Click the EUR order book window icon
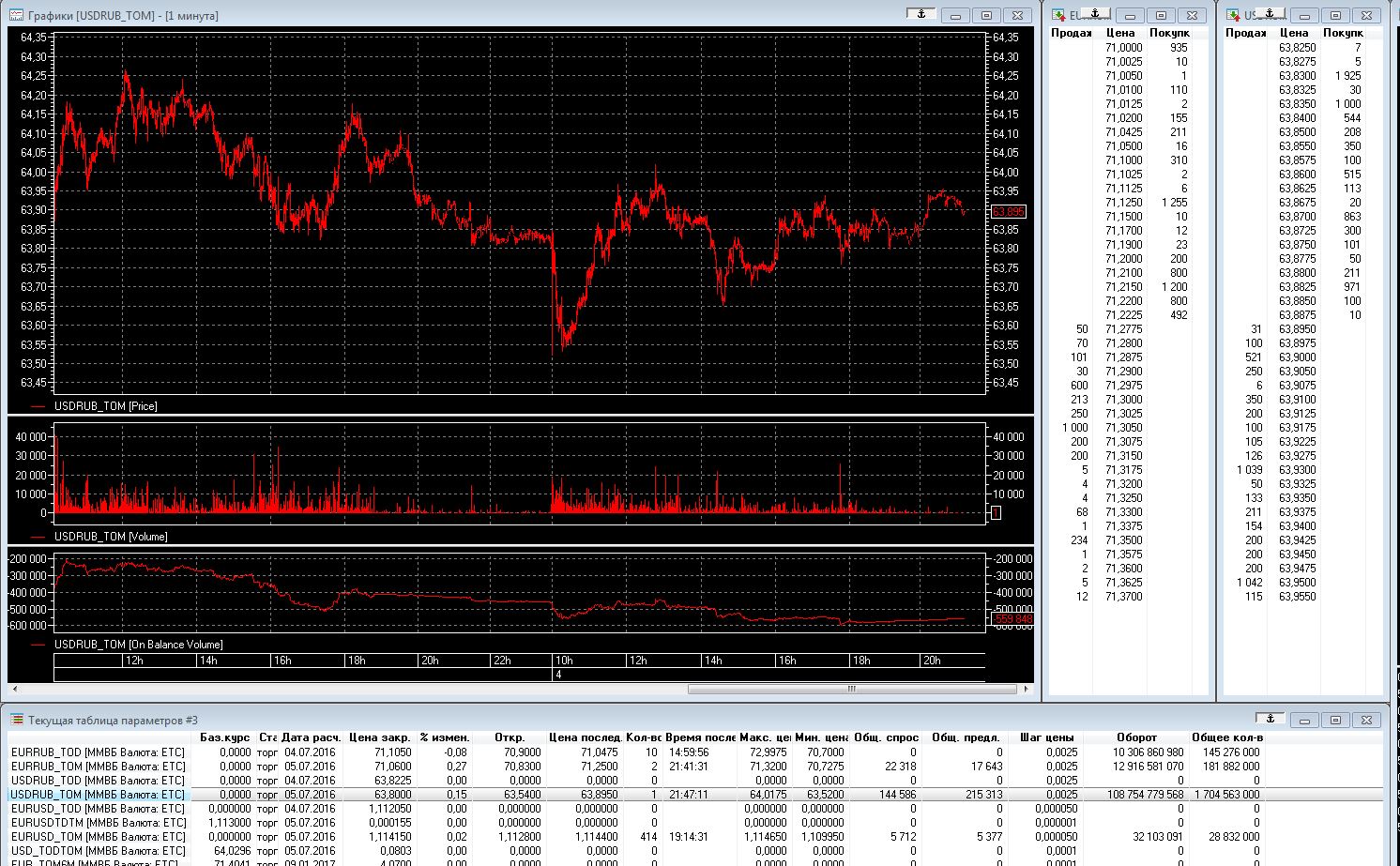The width and height of the screenshot is (1400, 866). 1058,16
